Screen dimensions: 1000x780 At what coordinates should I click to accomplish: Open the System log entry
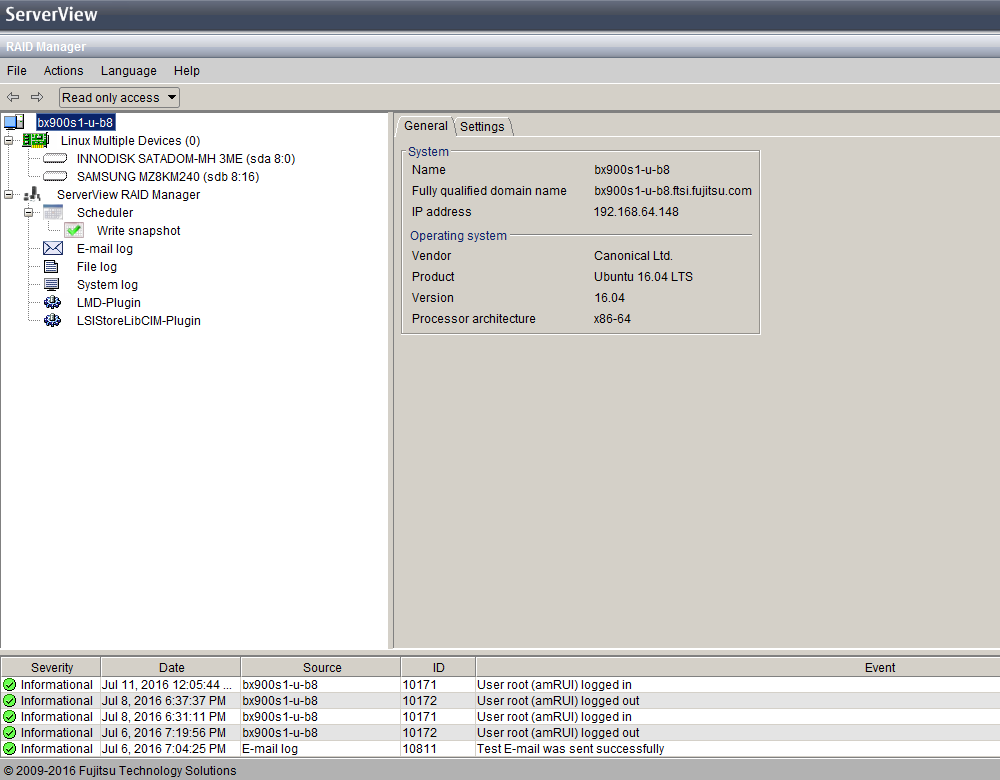[x=109, y=284]
